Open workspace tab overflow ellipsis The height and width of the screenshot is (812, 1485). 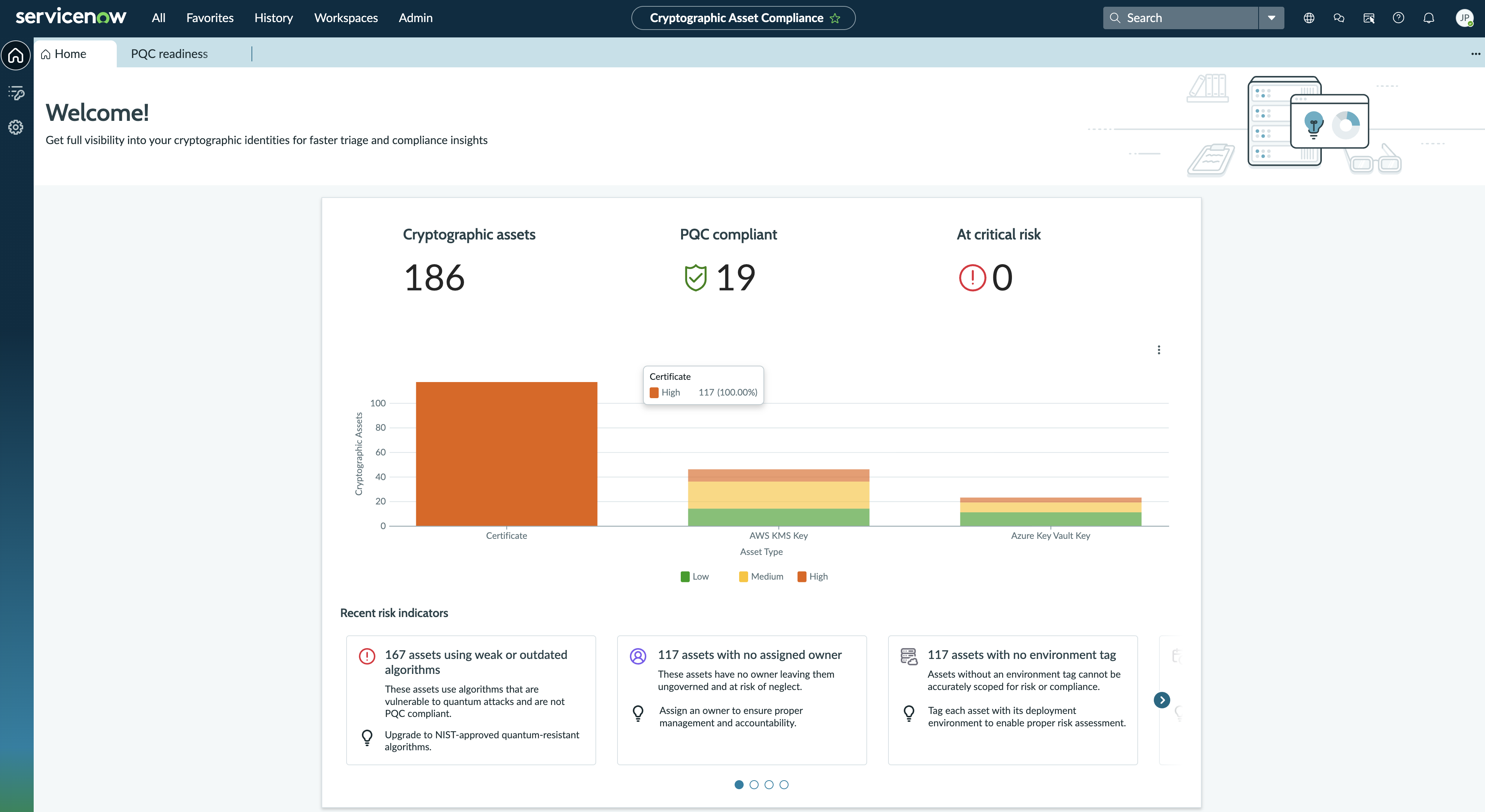coord(1475,54)
